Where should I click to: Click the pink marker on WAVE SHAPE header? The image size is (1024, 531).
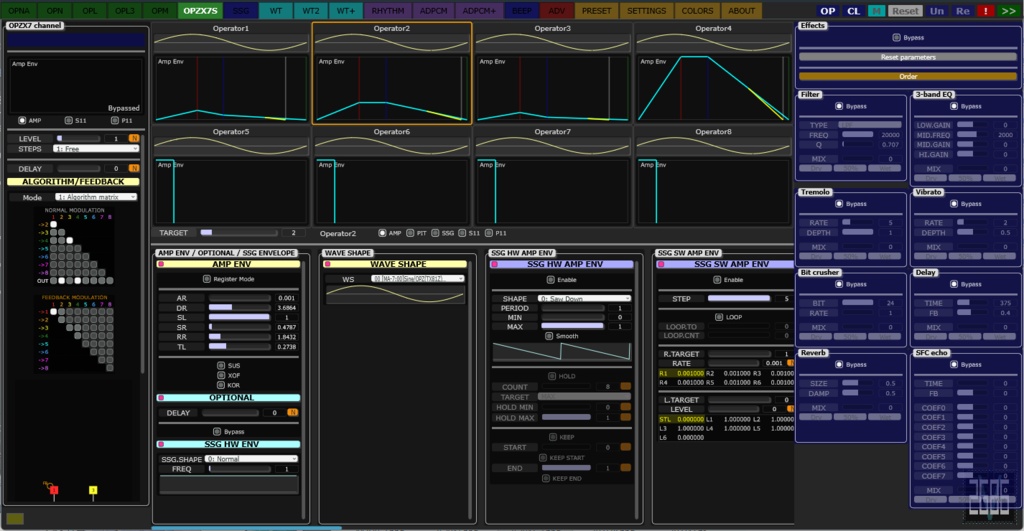328,265
